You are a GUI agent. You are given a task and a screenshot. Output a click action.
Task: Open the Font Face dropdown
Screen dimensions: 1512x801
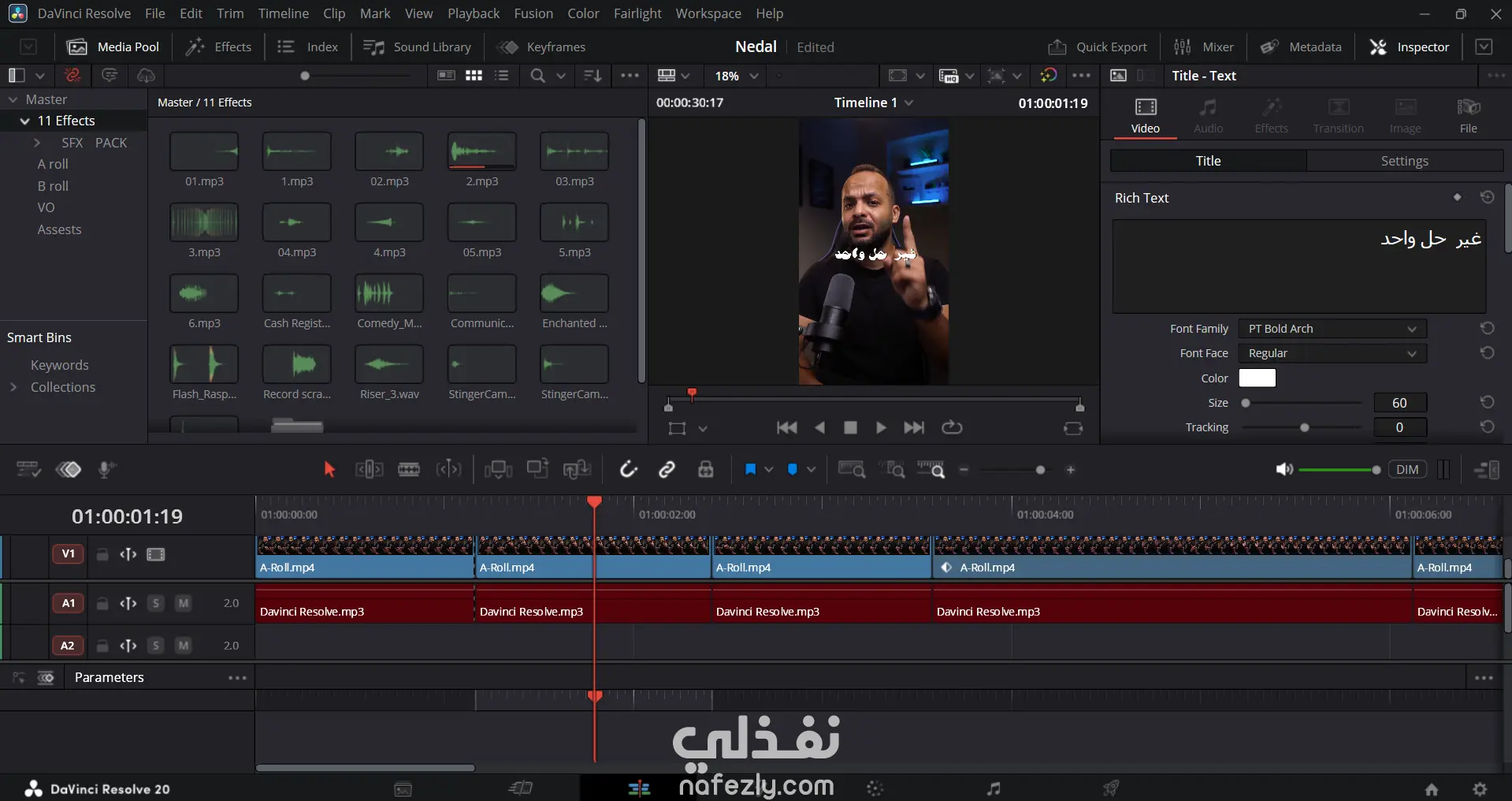click(x=1332, y=353)
